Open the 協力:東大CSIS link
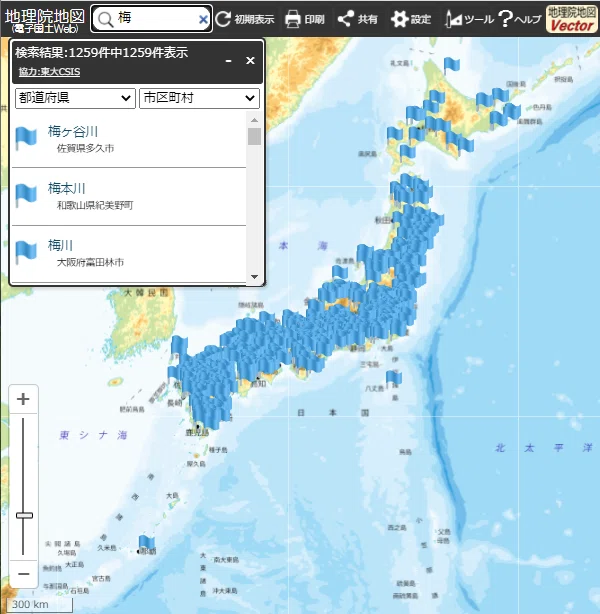 coord(49,72)
